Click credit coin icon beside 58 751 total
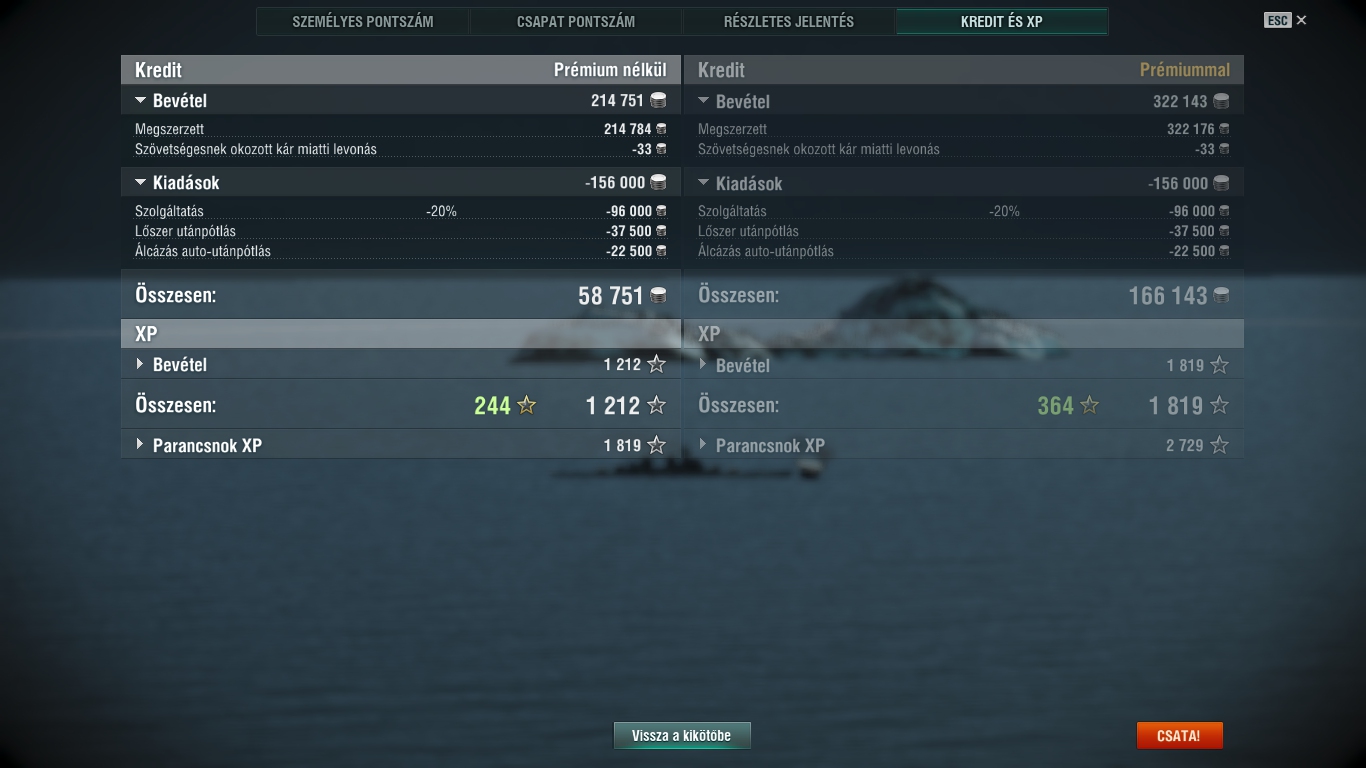Screen dimensions: 1366x768 click(x=658, y=295)
